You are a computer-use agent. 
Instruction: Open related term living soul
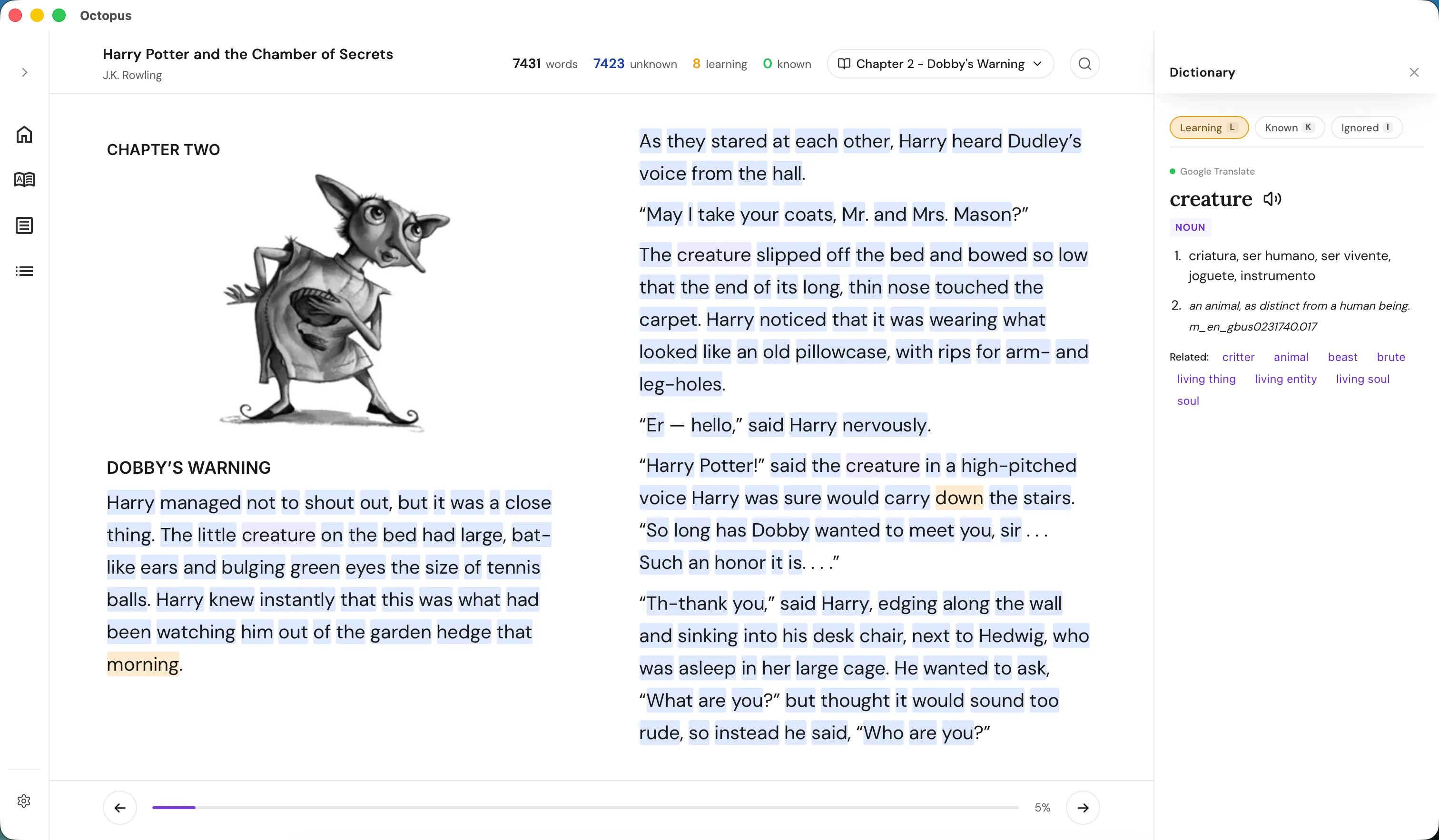[1362, 379]
